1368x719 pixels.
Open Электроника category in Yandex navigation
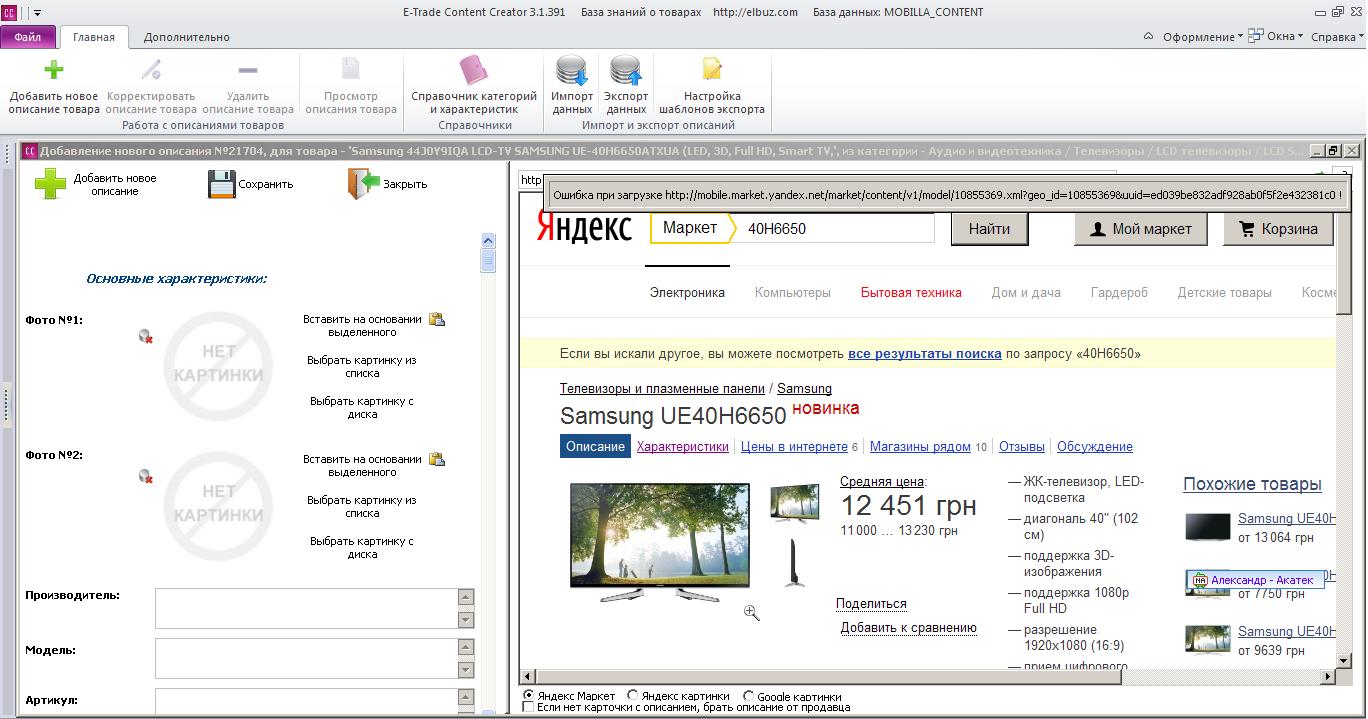pyautogui.click(x=687, y=293)
